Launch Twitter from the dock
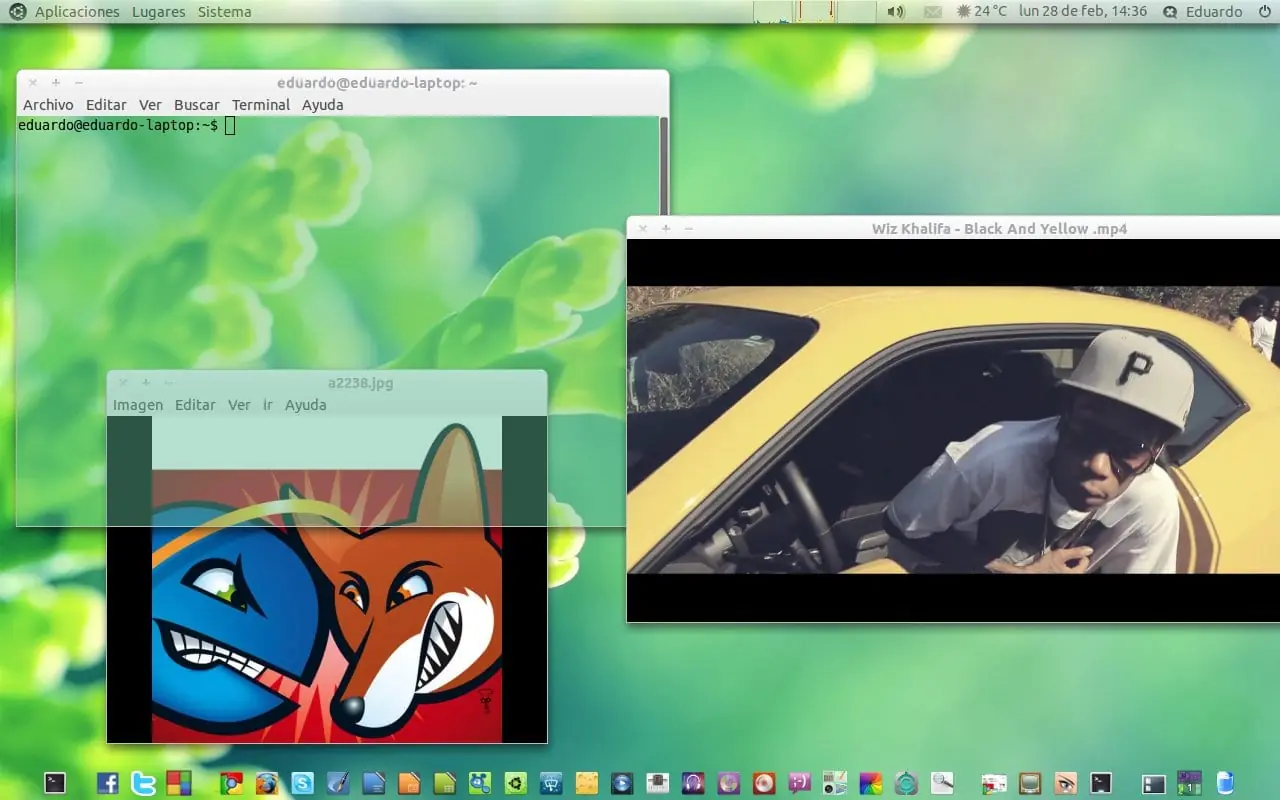 point(143,784)
